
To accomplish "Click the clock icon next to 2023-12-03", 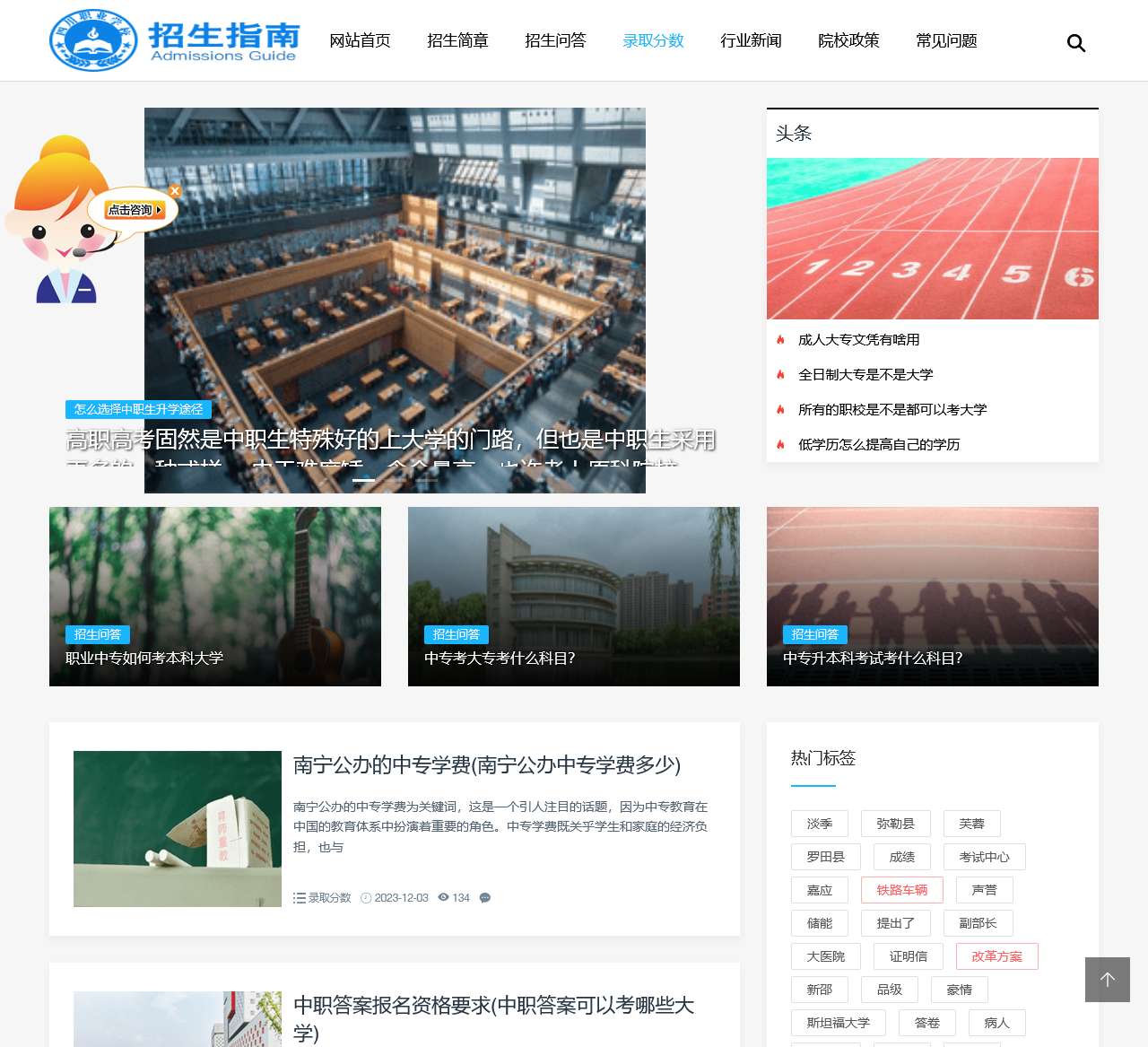I will click(366, 897).
